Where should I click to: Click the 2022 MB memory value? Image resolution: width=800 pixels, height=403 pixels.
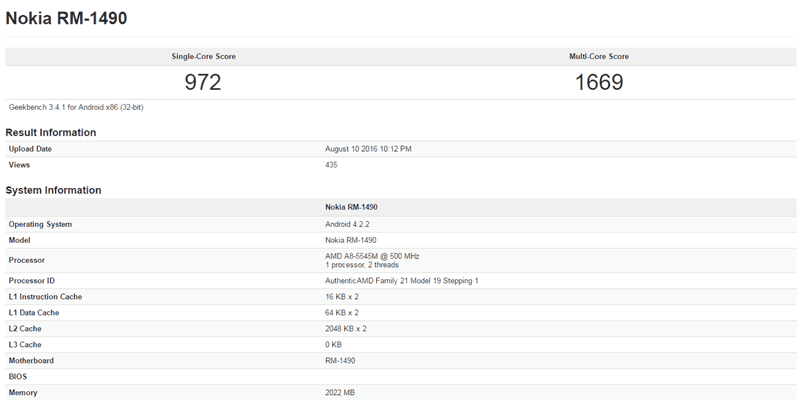(340, 393)
